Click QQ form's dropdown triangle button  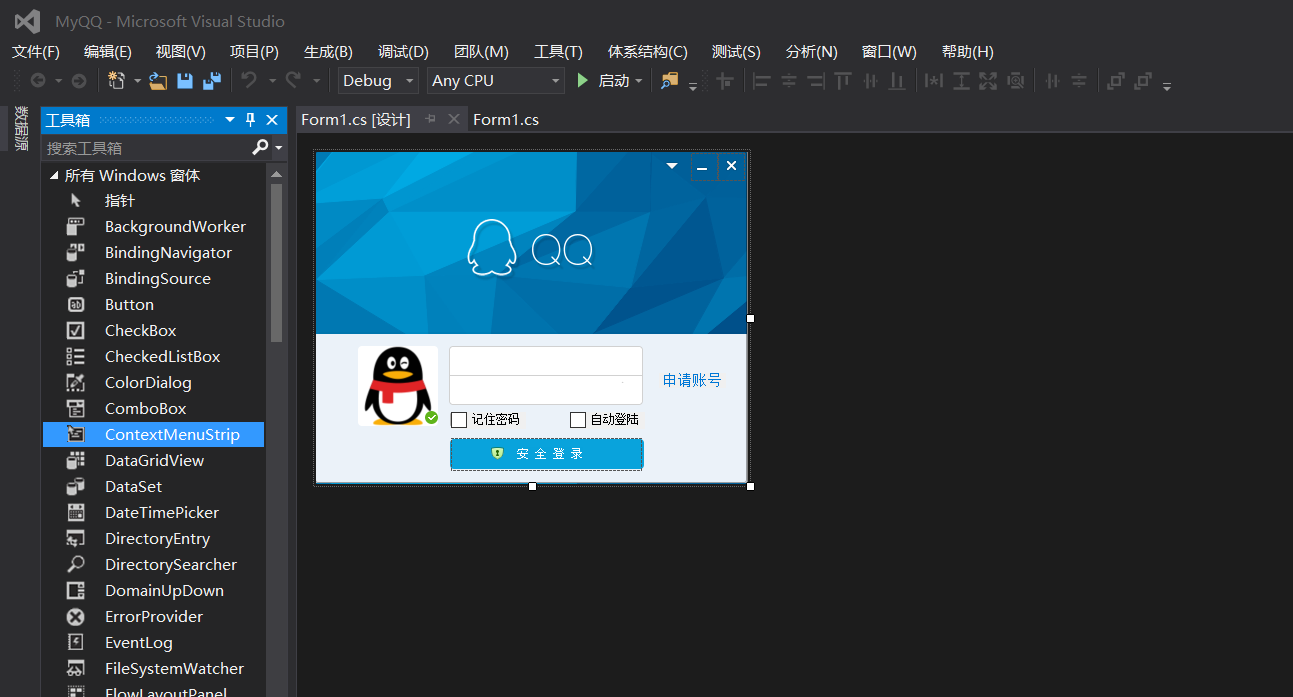tap(672, 166)
